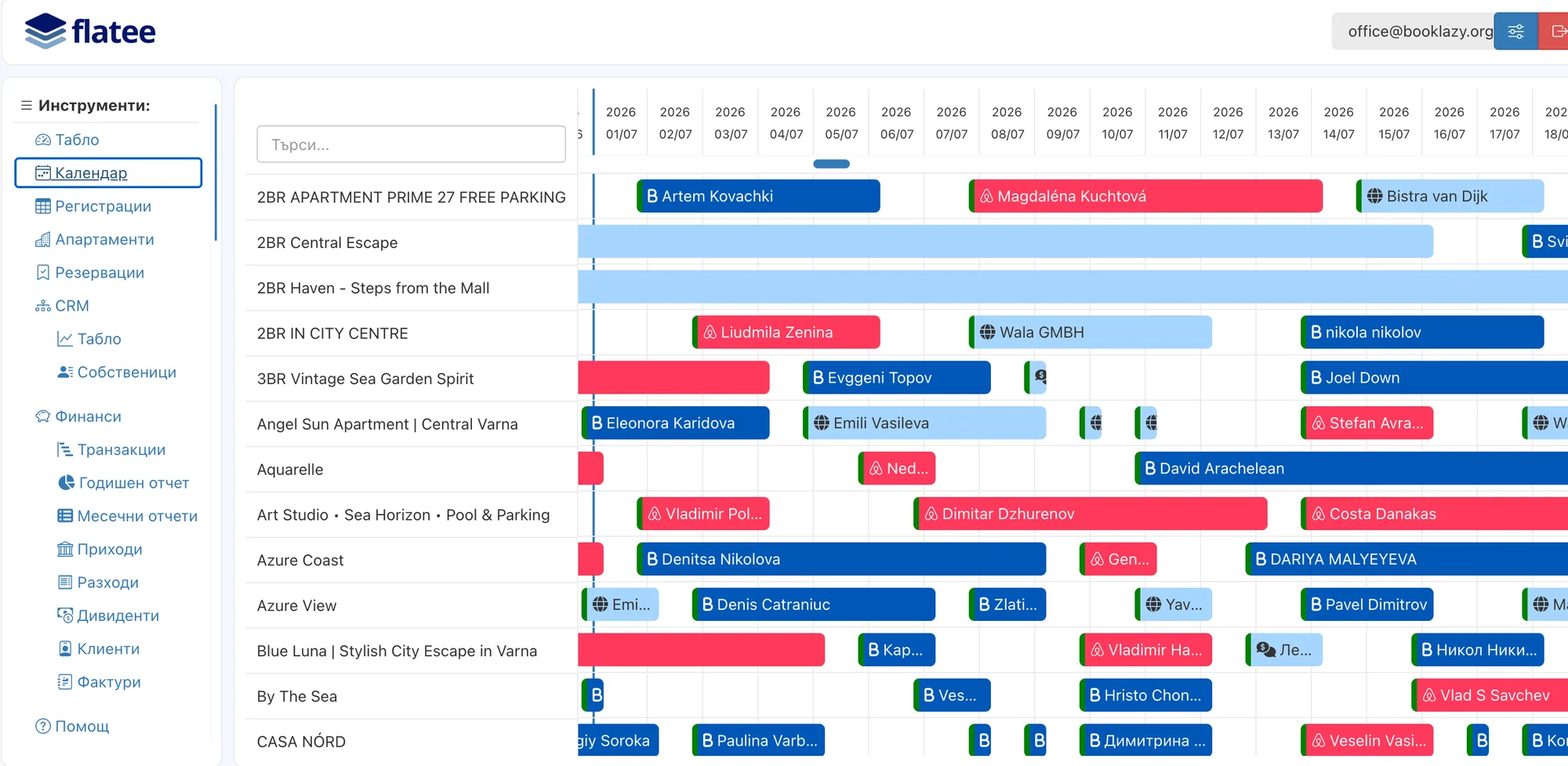Click the CRM hierarchy icon
The width and height of the screenshot is (1568, 766).
tap(43, 306)
